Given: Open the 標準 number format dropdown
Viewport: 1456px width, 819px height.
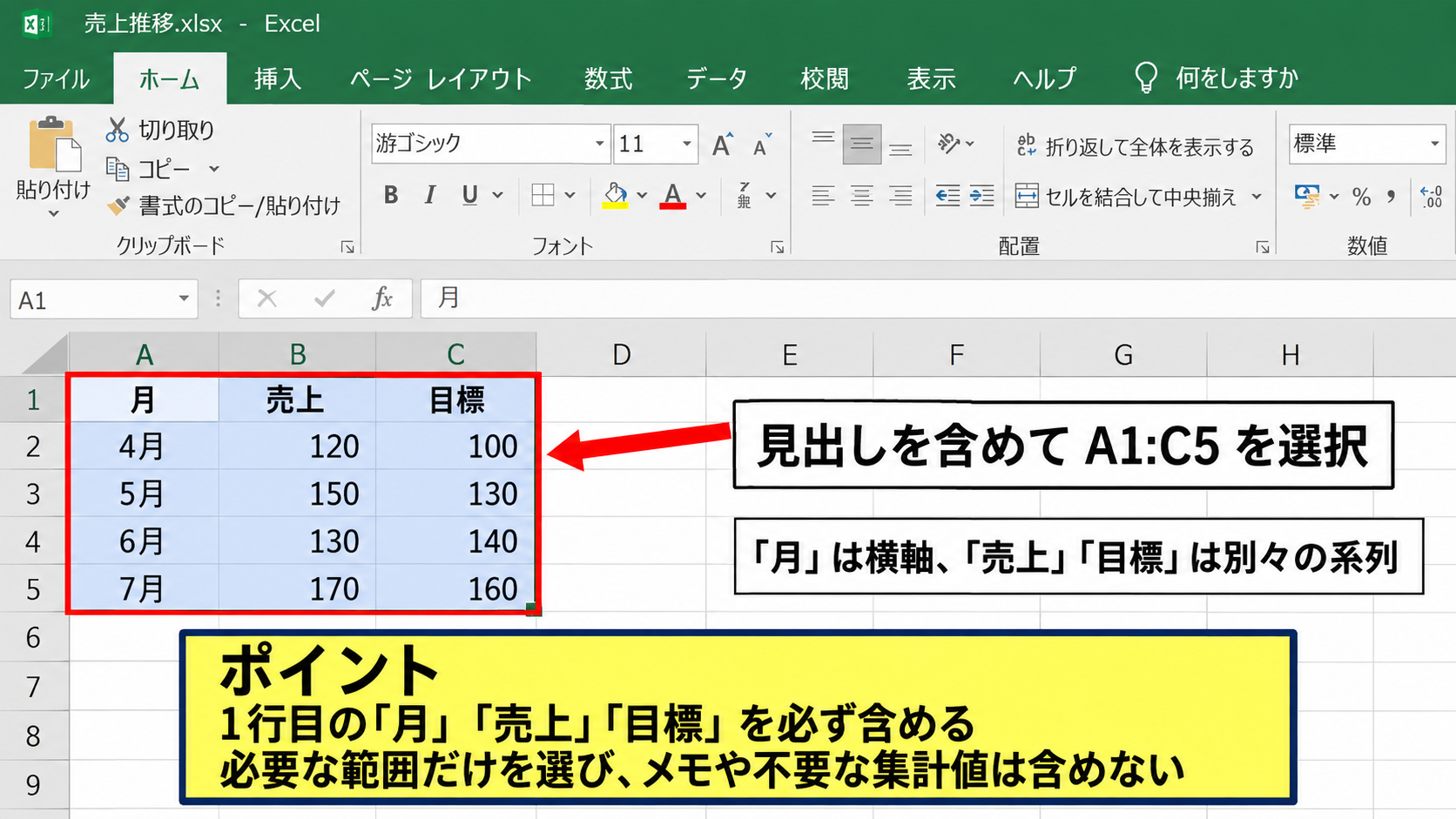Looking at the screenshot, I should click(1434, 144).
